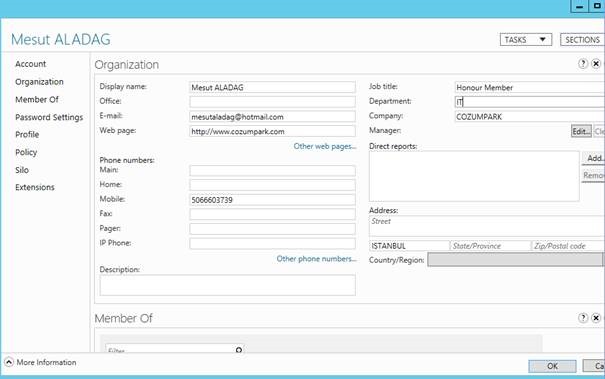Viewport: 605px width, 379px height.
Task: Click the Zip/Postal code field
Action: click(568, 245)
